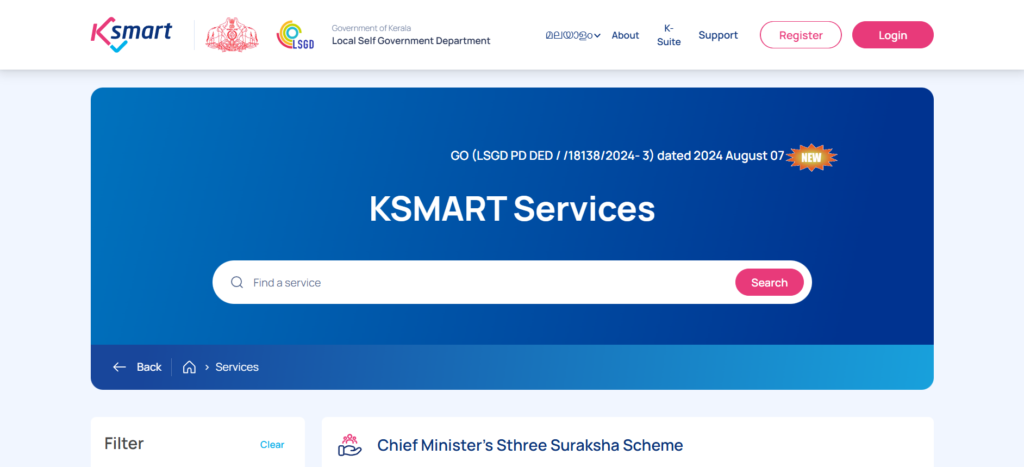Click the Register button
The width and height of the screenshot is (1024, 467).
801,35
